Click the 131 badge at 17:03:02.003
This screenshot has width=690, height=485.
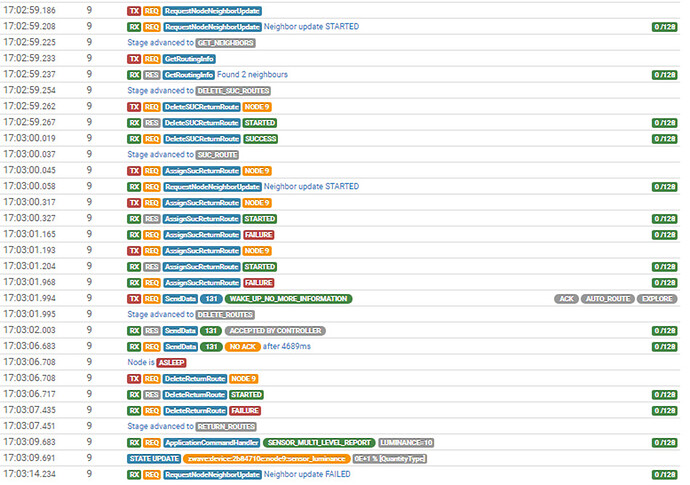211,331
